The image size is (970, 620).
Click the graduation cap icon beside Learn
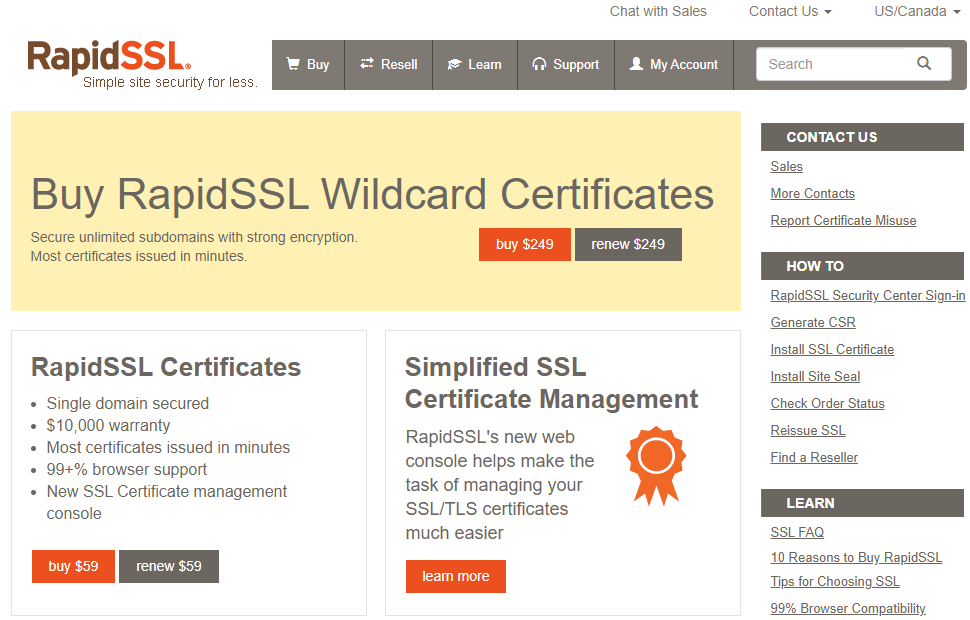454,64
